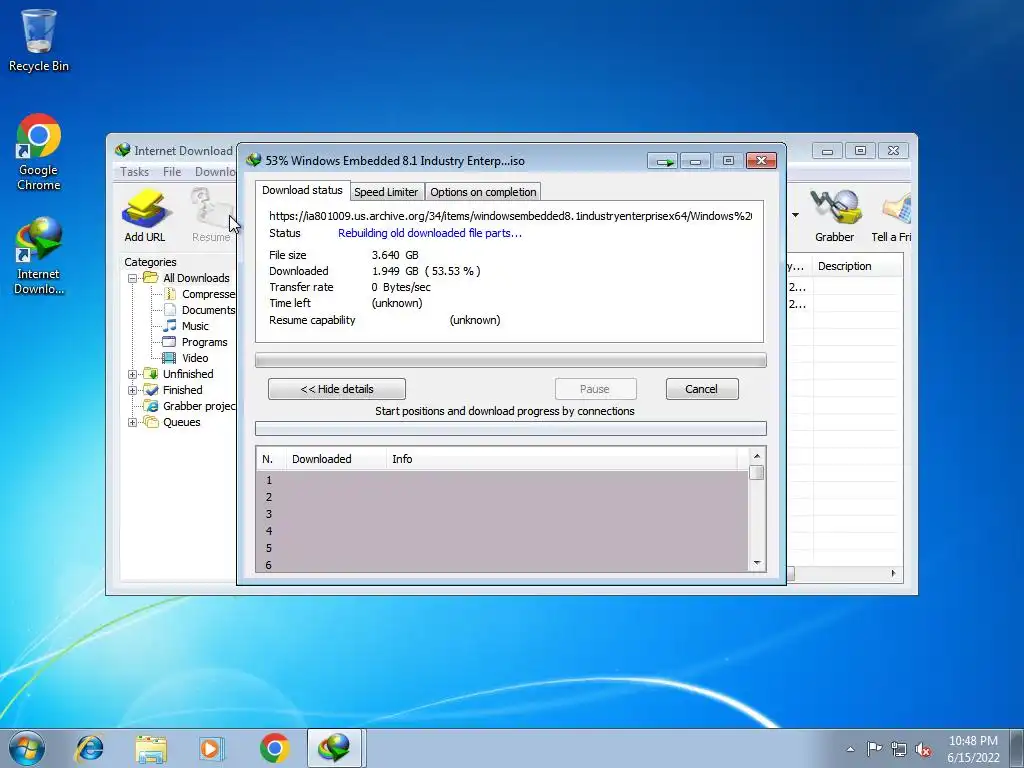Screen dimensions: 1024x768
Task: Click the connections list scroll up arrow
Action: pos(756,456)
